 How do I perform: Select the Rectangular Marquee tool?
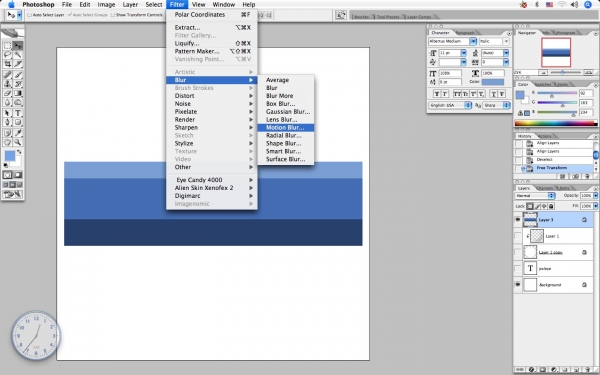(x=7, y=46)
